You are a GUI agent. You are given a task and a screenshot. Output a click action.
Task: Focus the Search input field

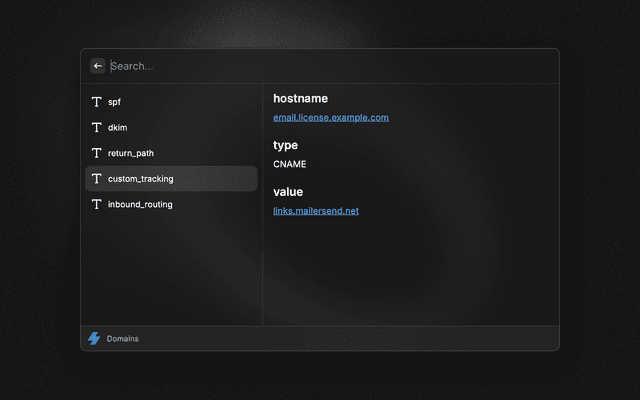point(320,66)
